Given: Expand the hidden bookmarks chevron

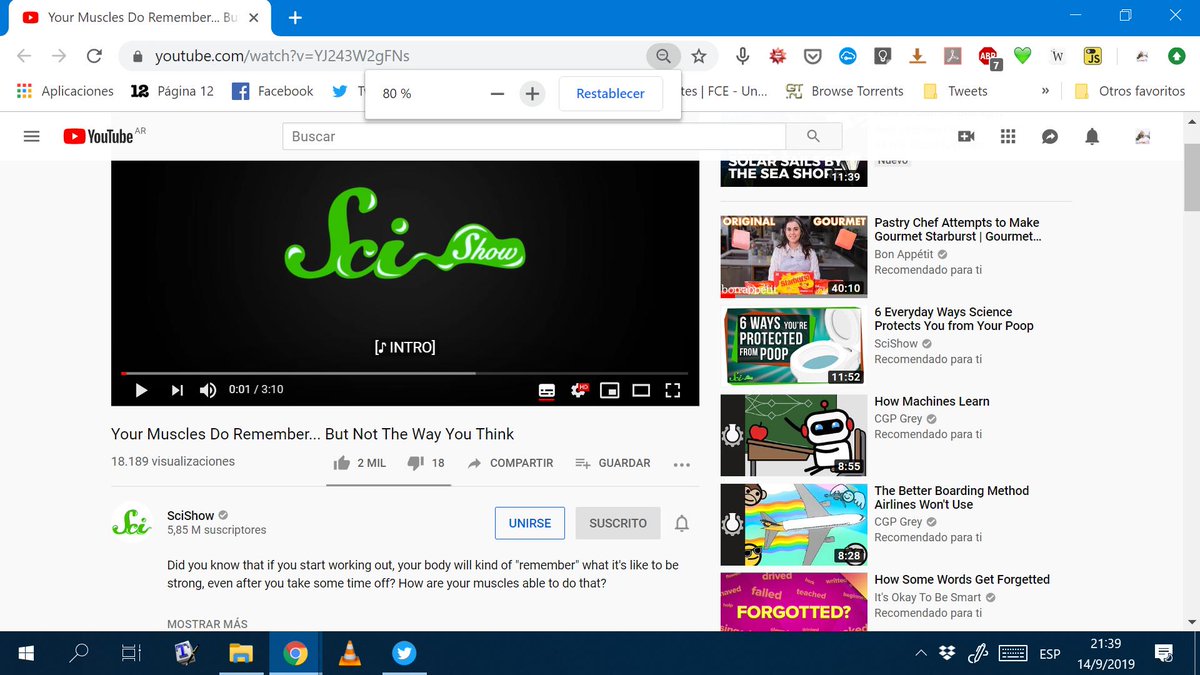Looking at the screenshot, I should (1045, 91).
